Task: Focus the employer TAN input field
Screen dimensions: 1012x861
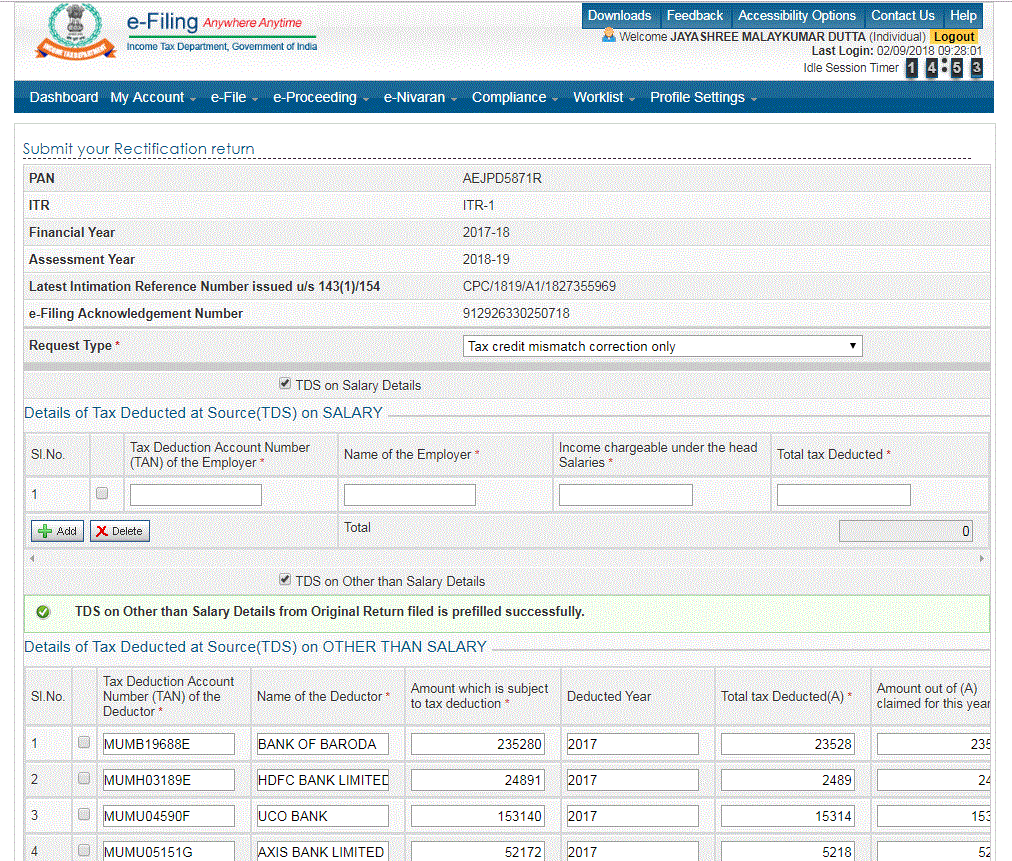Action: [196, 495]
